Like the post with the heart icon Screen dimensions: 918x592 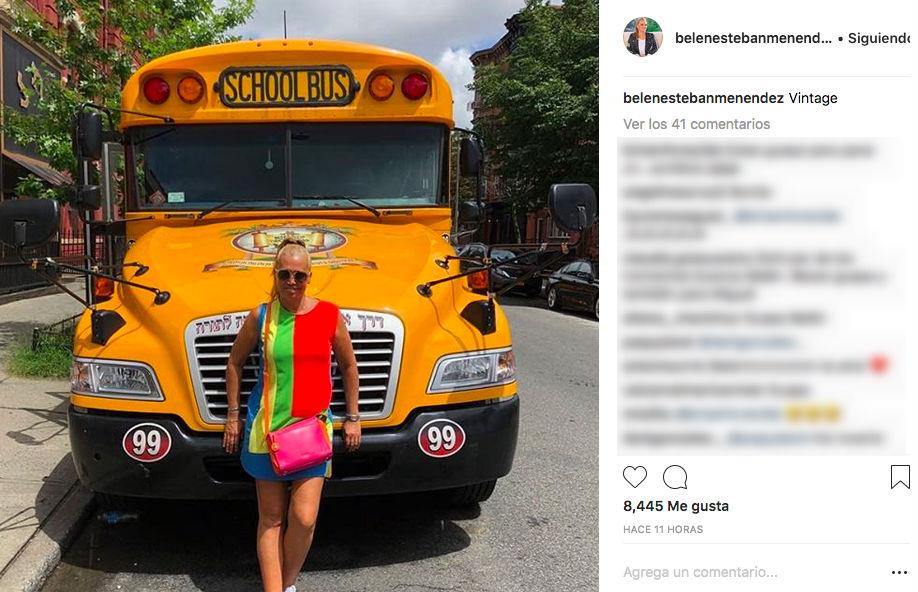pyautogui.click(x=635, y=477)
